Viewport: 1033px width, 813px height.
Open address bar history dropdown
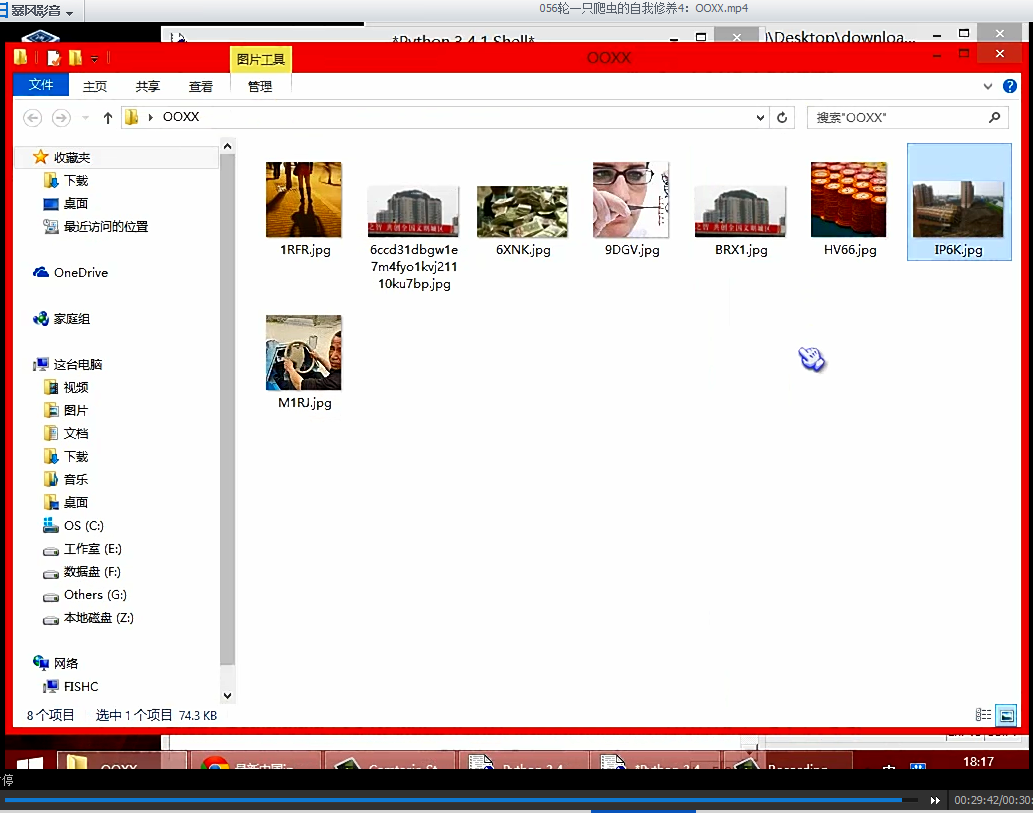[x=761, y=118]
